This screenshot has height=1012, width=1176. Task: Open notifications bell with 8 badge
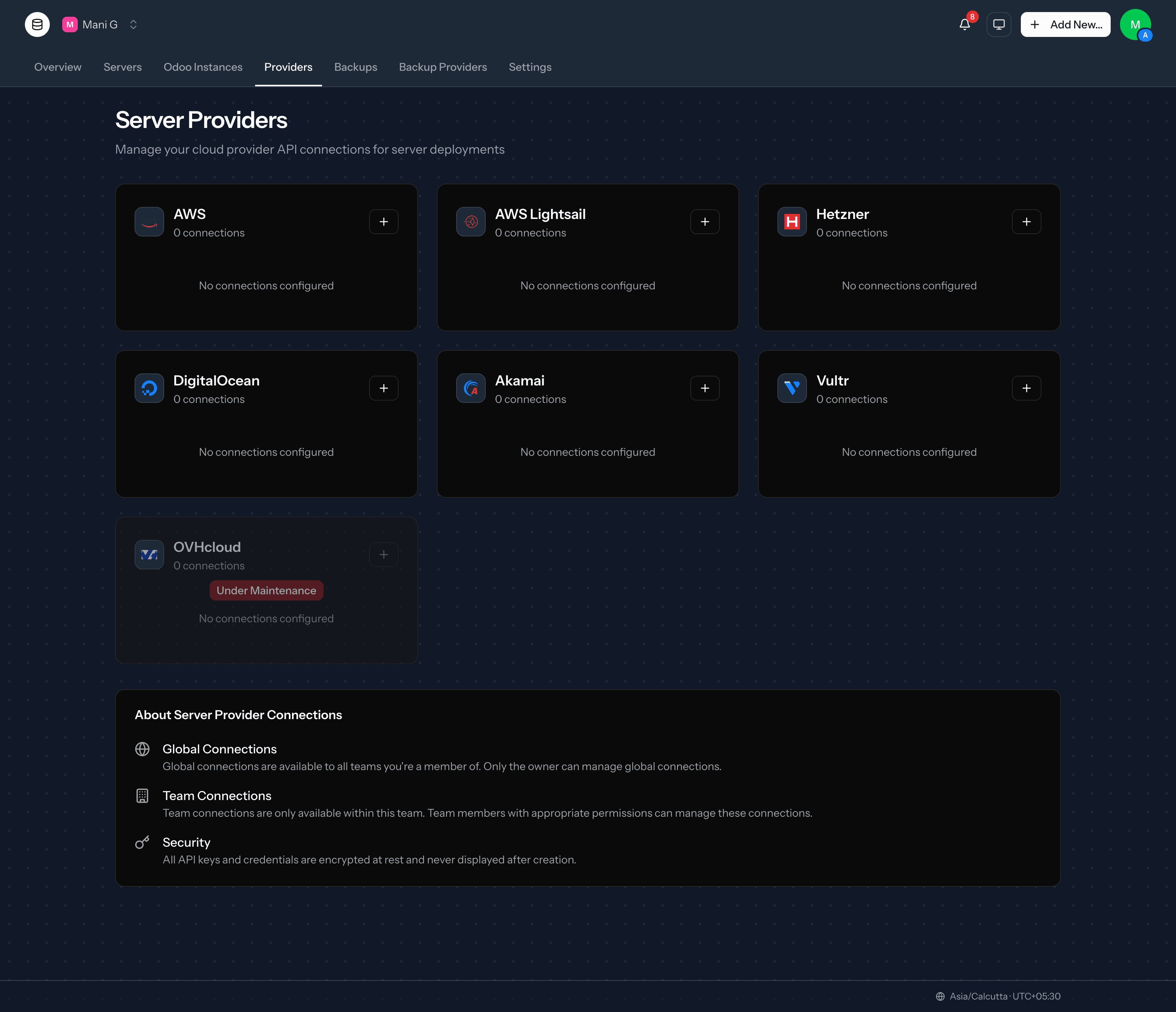click(x=965, y=25)
